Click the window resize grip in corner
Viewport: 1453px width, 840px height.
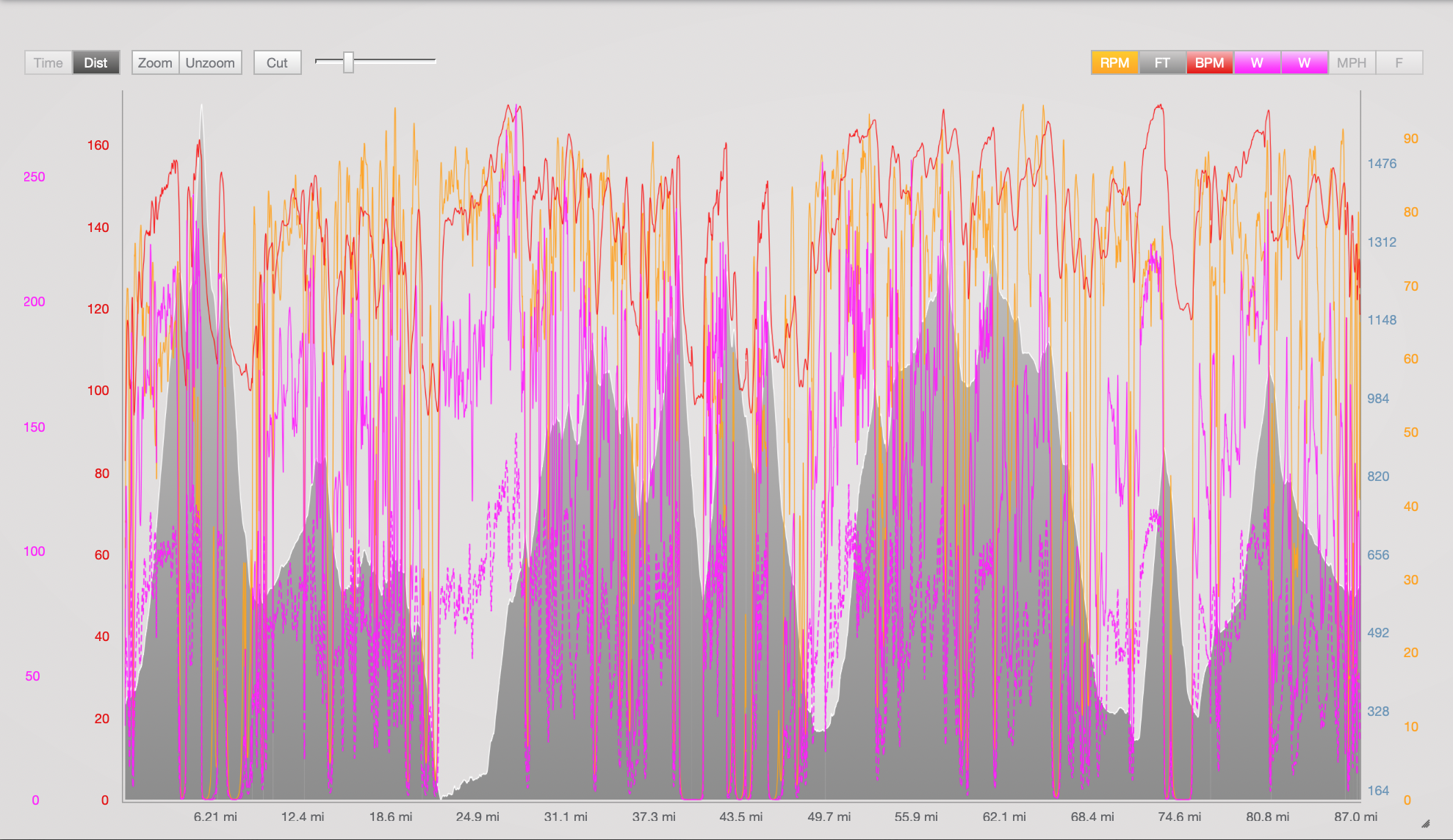click(1426, 824)
